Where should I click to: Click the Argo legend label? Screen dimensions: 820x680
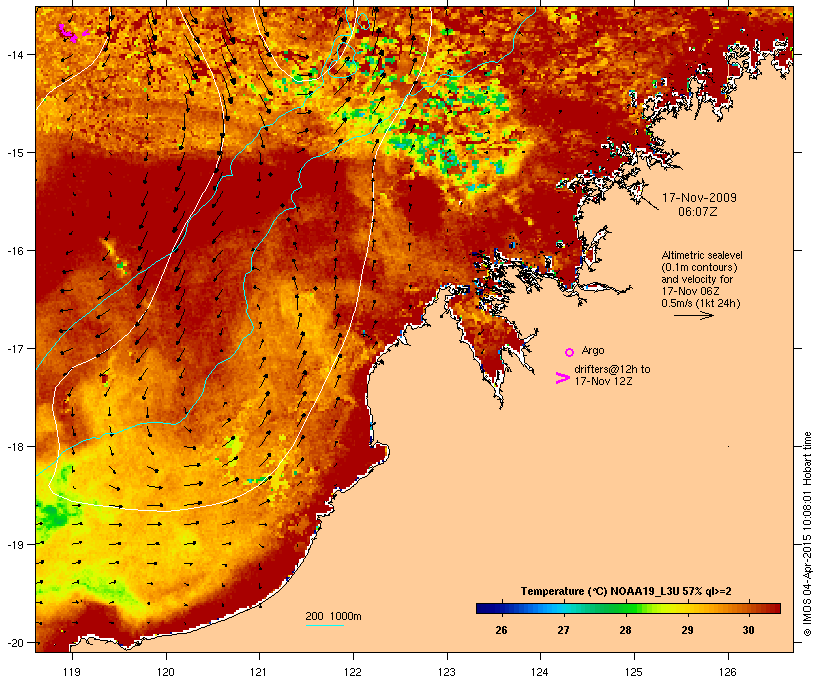(x=593, y=350)
